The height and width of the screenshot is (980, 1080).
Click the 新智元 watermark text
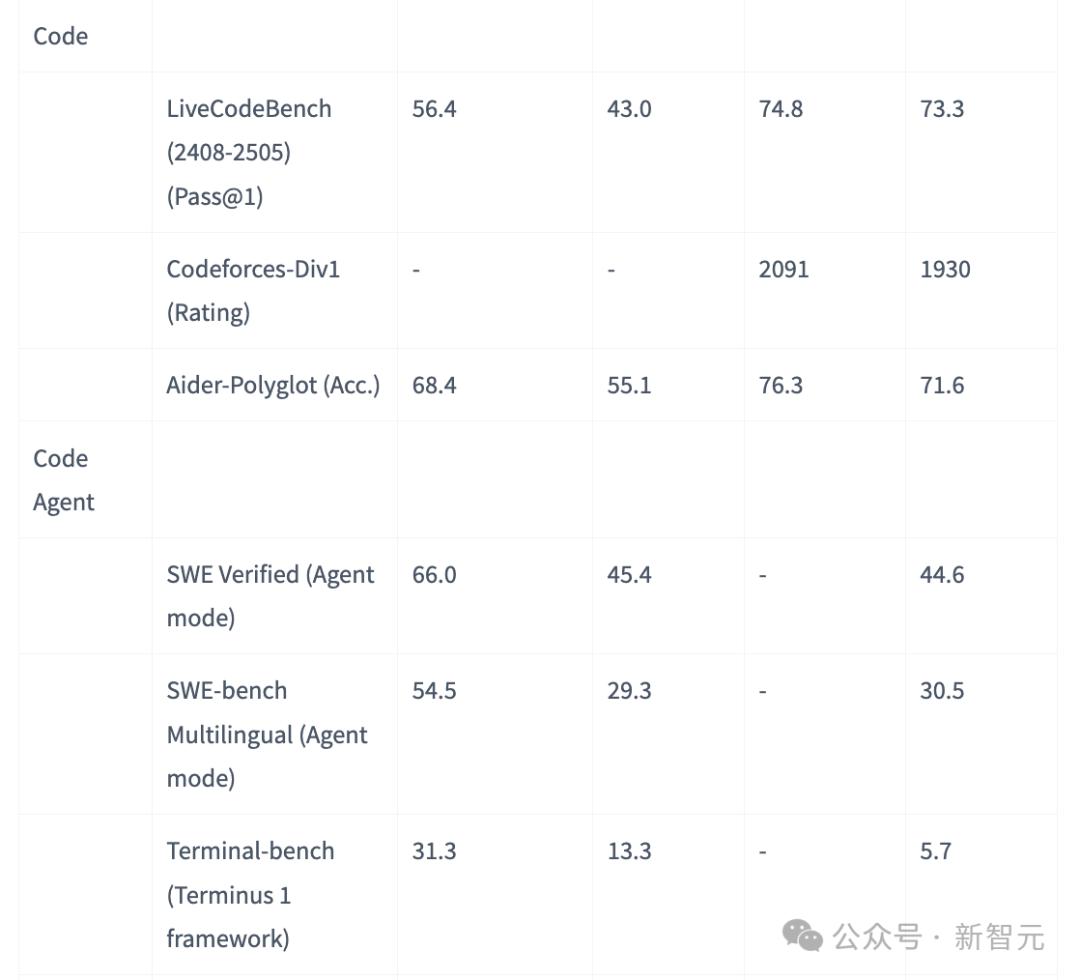click(999, 937)
